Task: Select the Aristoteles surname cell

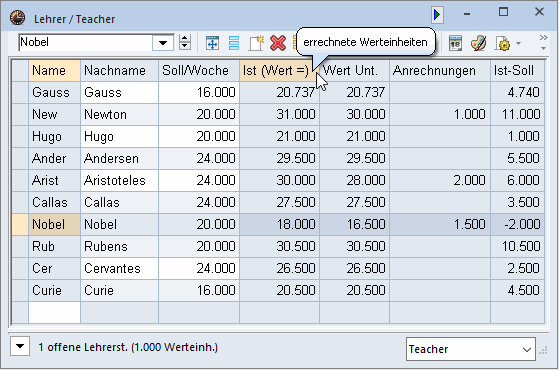Action: tap(119, 181)
